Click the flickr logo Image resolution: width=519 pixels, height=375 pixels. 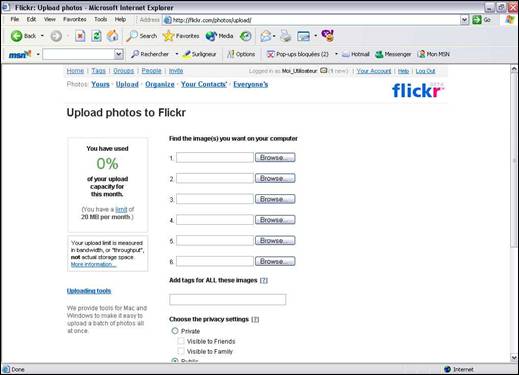418,90
